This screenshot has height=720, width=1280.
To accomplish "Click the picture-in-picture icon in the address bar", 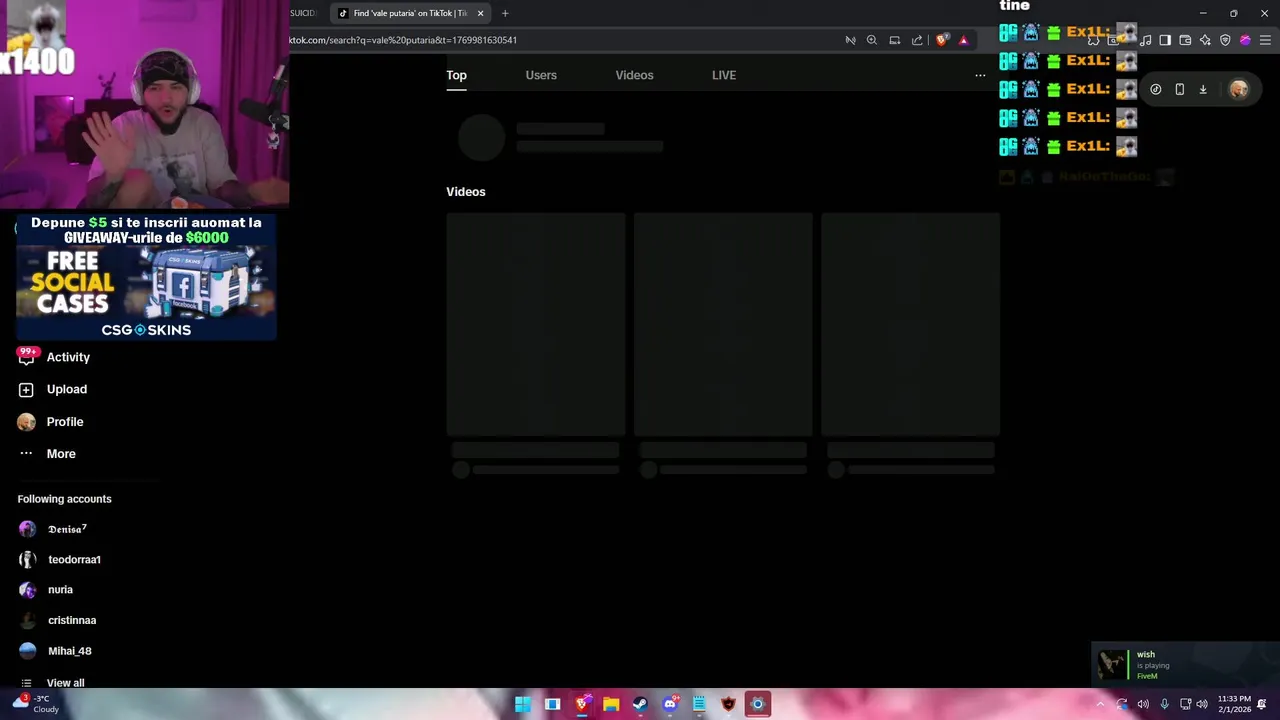I will [x=895, y=40].
